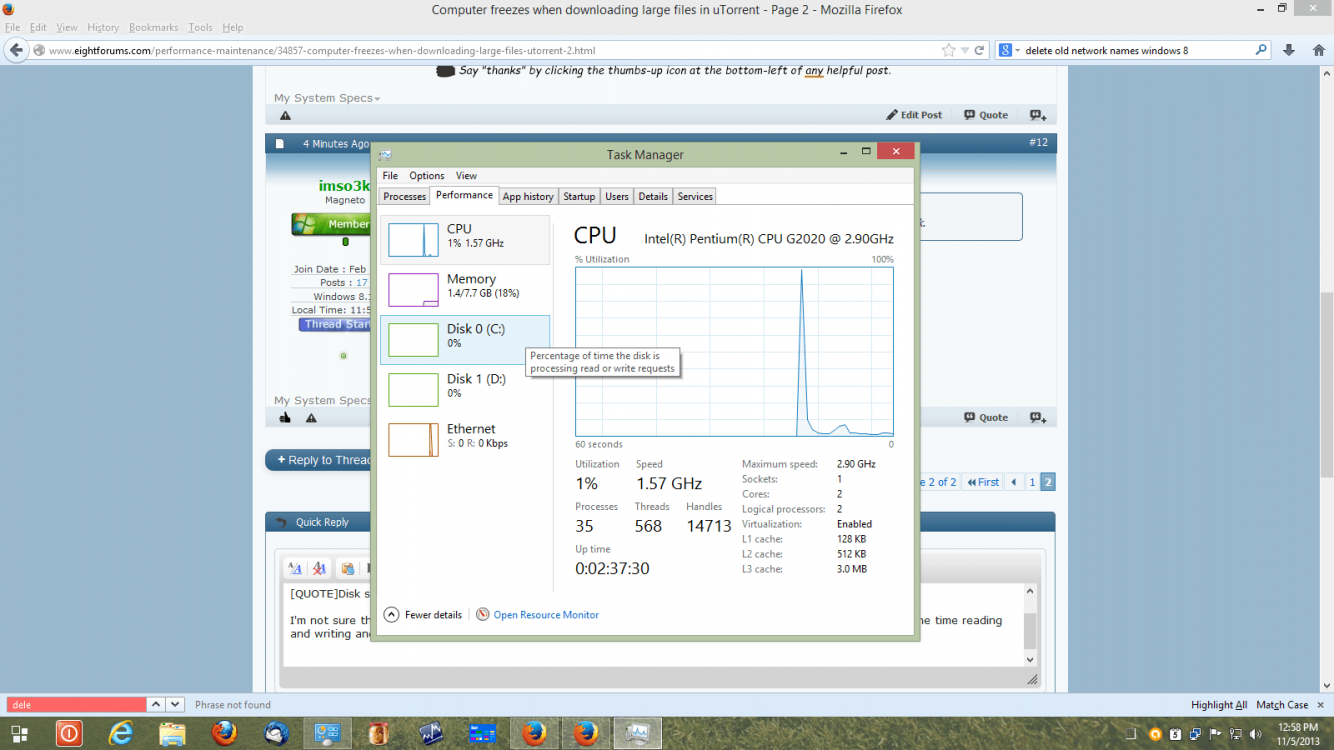The height and width of the screenshot is (750, 1334).
Task: Select the Memory entry in Task Manager
Action: [465, 290]
